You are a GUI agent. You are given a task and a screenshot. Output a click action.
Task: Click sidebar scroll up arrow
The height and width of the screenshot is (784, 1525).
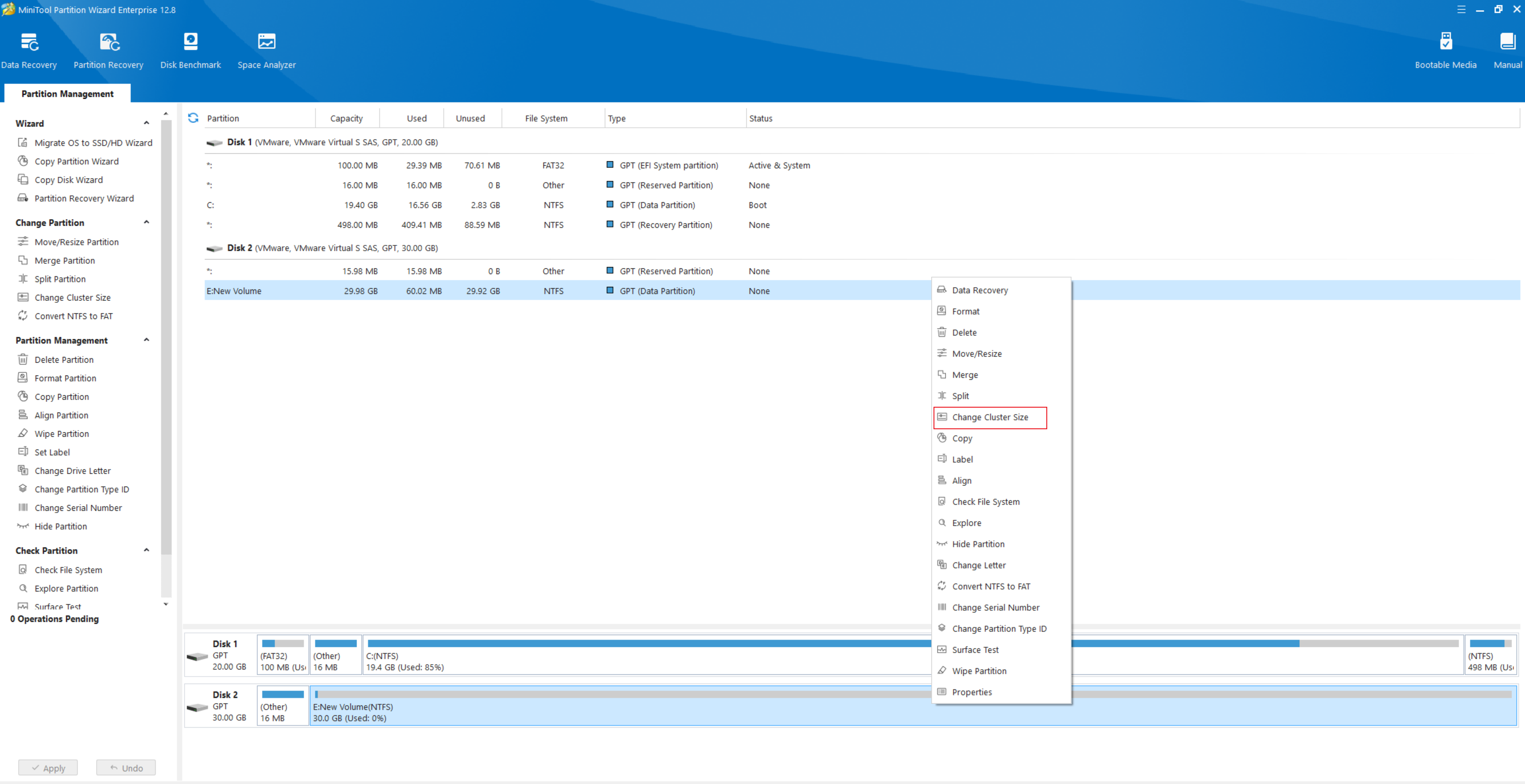[166, 113]
